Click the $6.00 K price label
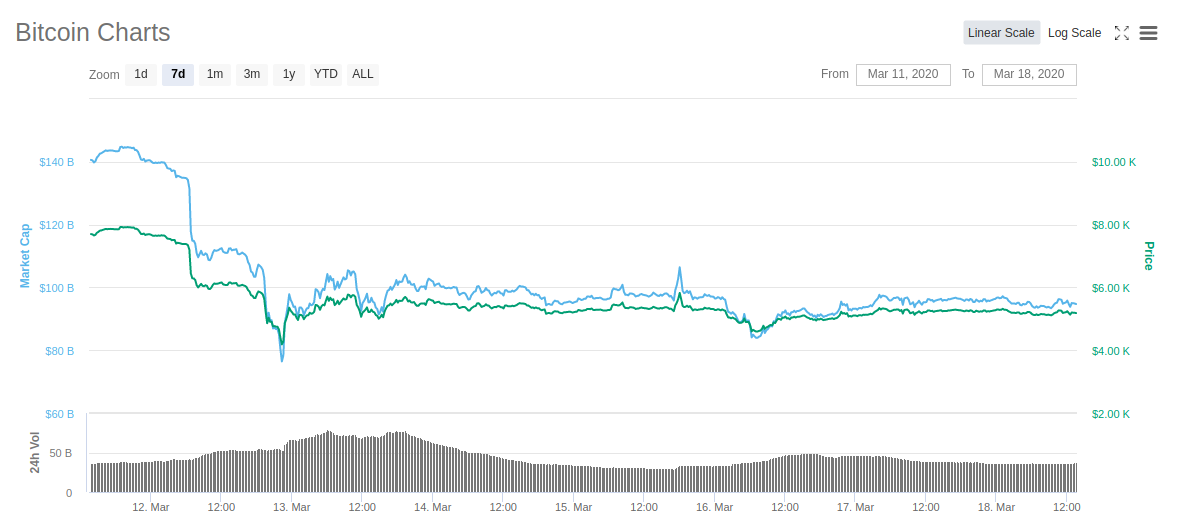Screen dimensions: 1180x516 pyautogui.click(x=1111, y=288)
